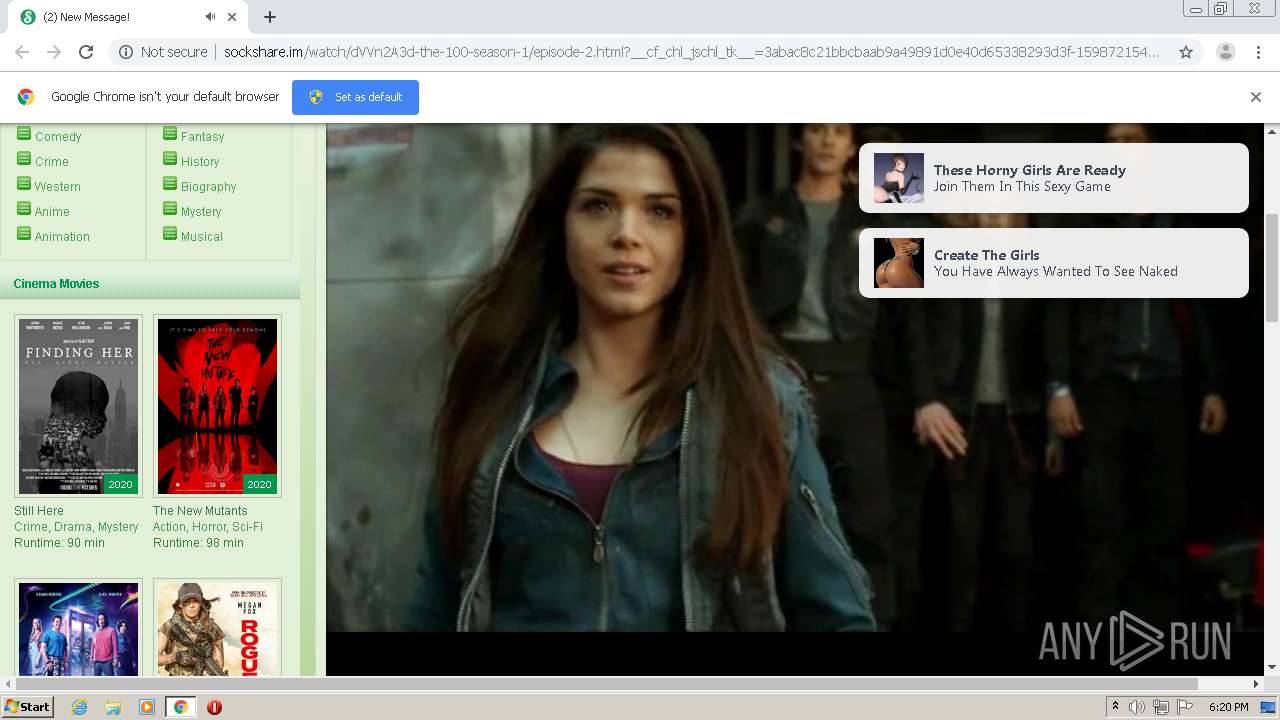The image size is (1280, 720).
Task: Open the Create The Girls ad notification
Action: (x=1054, y=263)
